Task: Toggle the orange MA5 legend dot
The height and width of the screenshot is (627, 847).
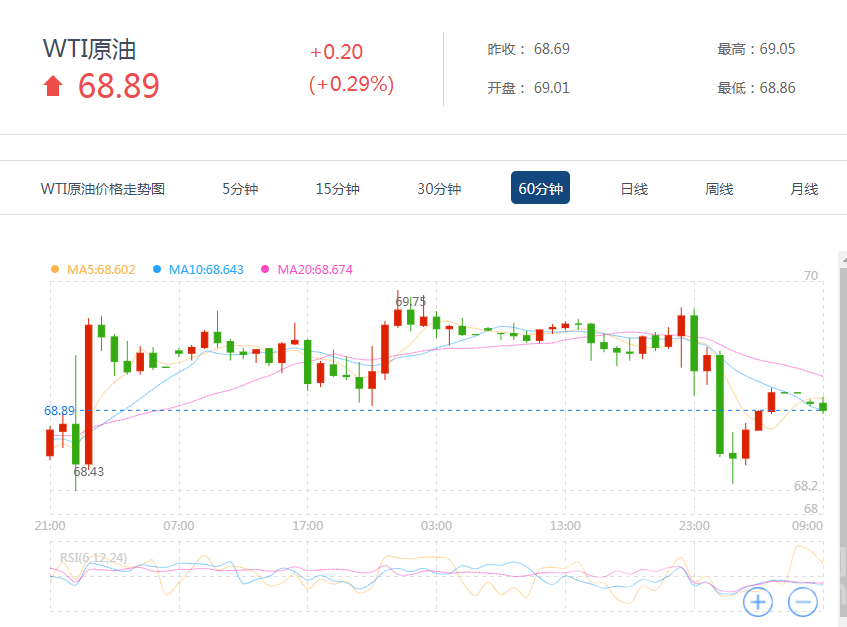Action: 55,269
